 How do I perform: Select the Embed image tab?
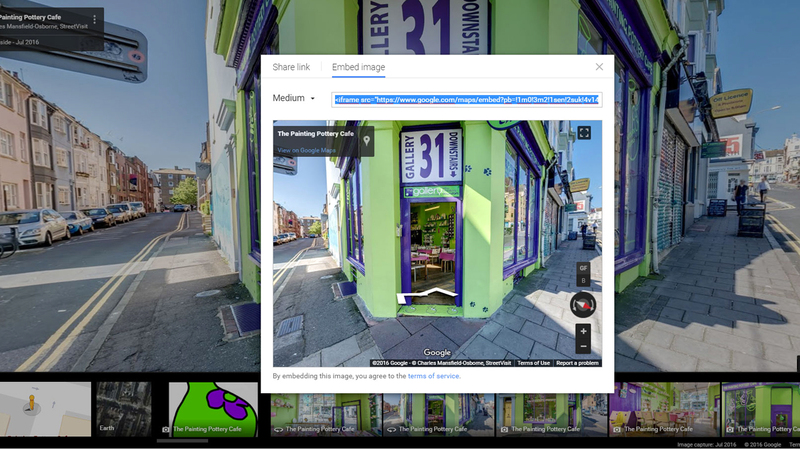358,67
